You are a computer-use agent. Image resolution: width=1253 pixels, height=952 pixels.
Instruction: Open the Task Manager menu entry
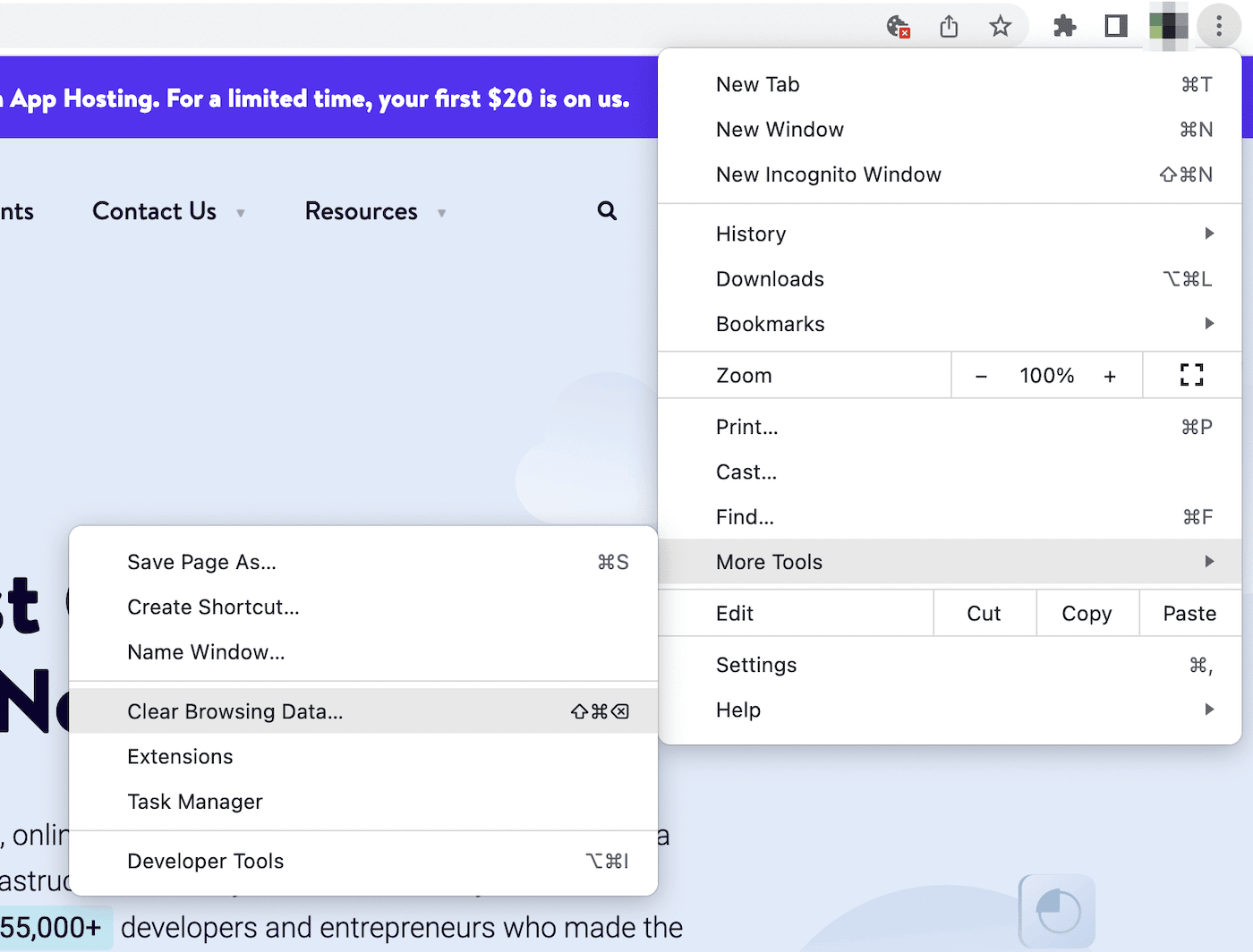[195, 802]
